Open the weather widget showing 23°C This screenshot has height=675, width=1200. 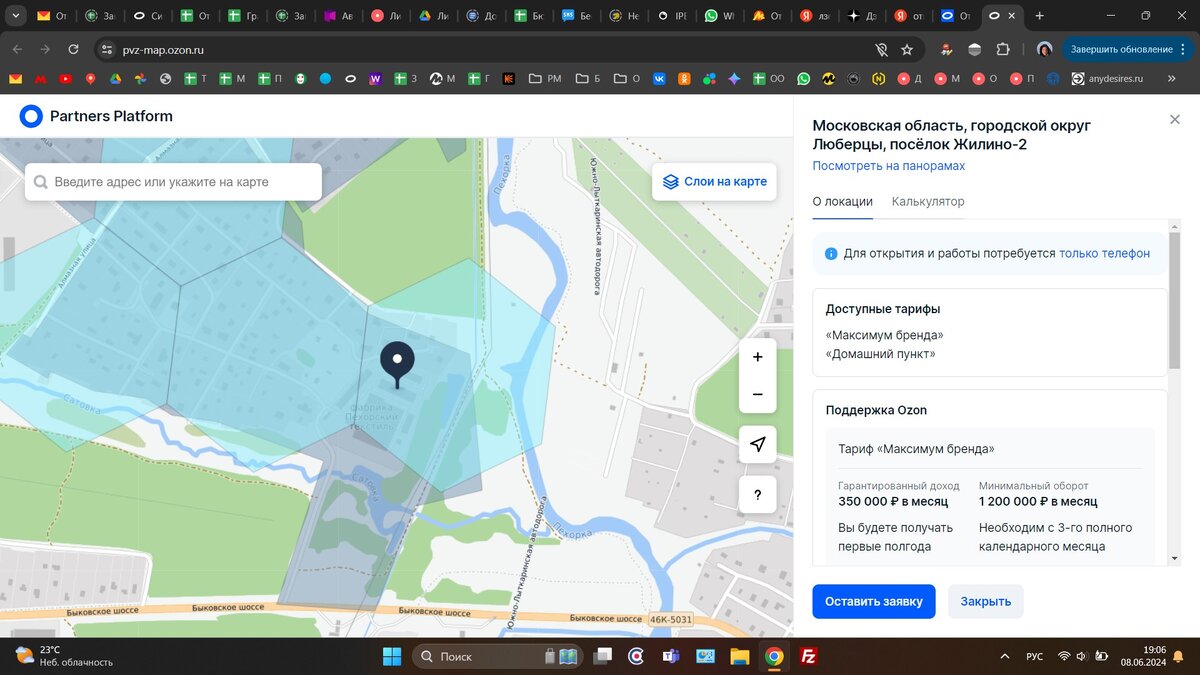(x=64, y=656)
